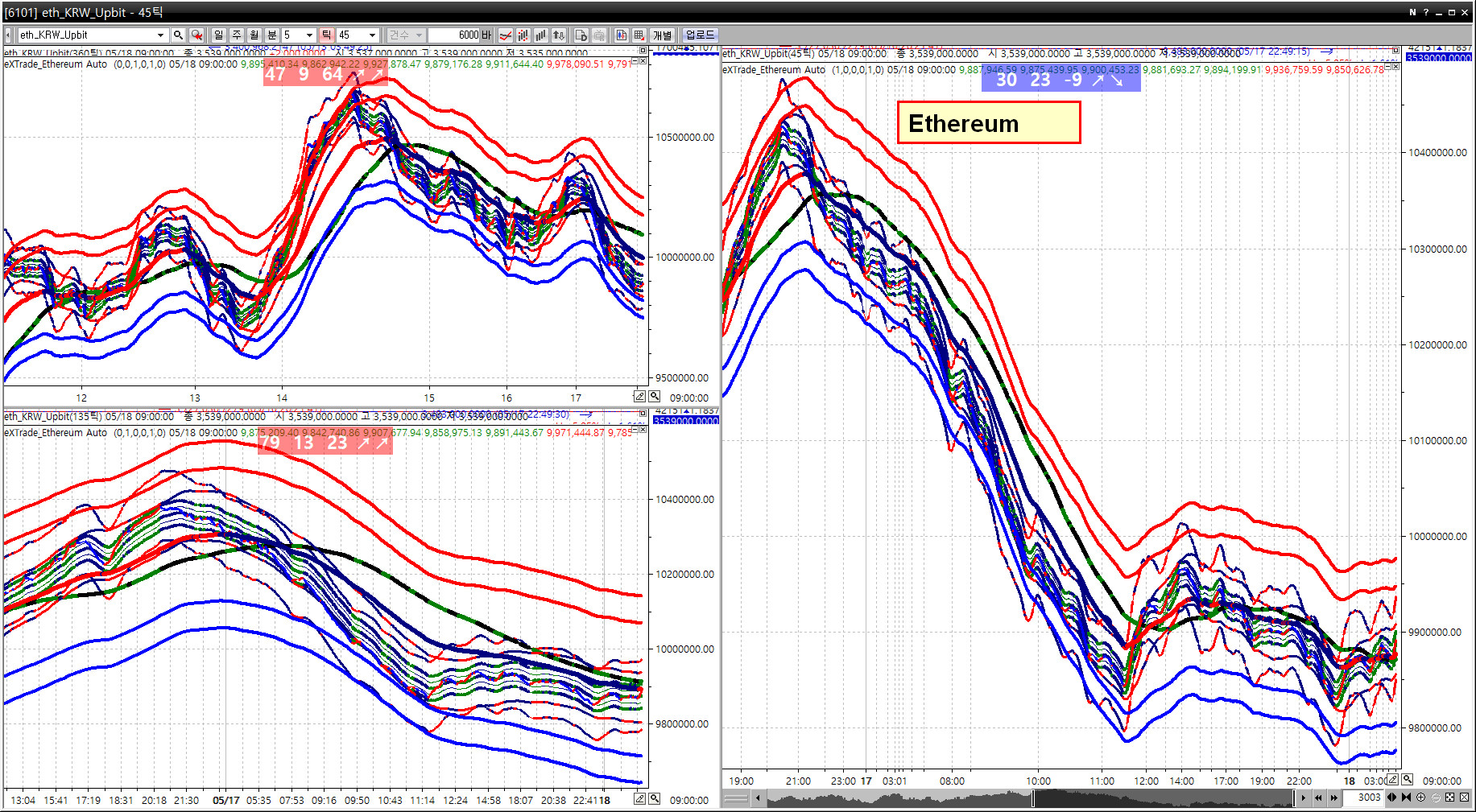Screen dimensions: 1476x812
Task: Click the up-down arrows toolbar icon
Action: tap(559, 35)
